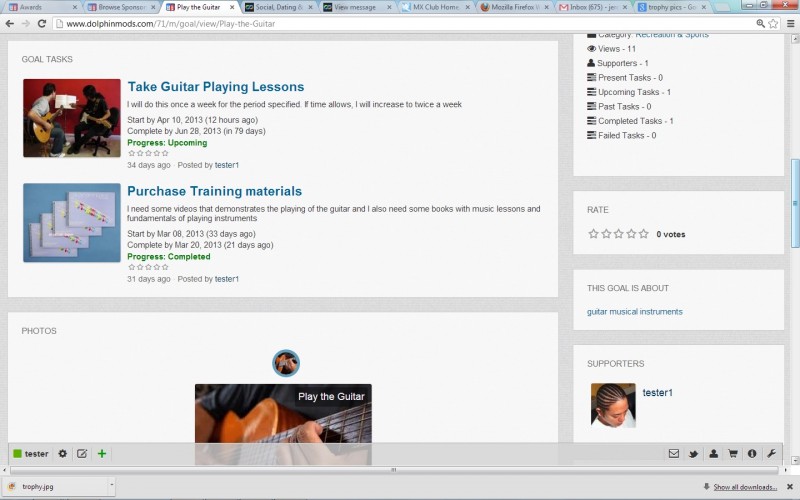800x500 pixels.
Task: Click the address bar URL field
Action: (x=403, y=23)
